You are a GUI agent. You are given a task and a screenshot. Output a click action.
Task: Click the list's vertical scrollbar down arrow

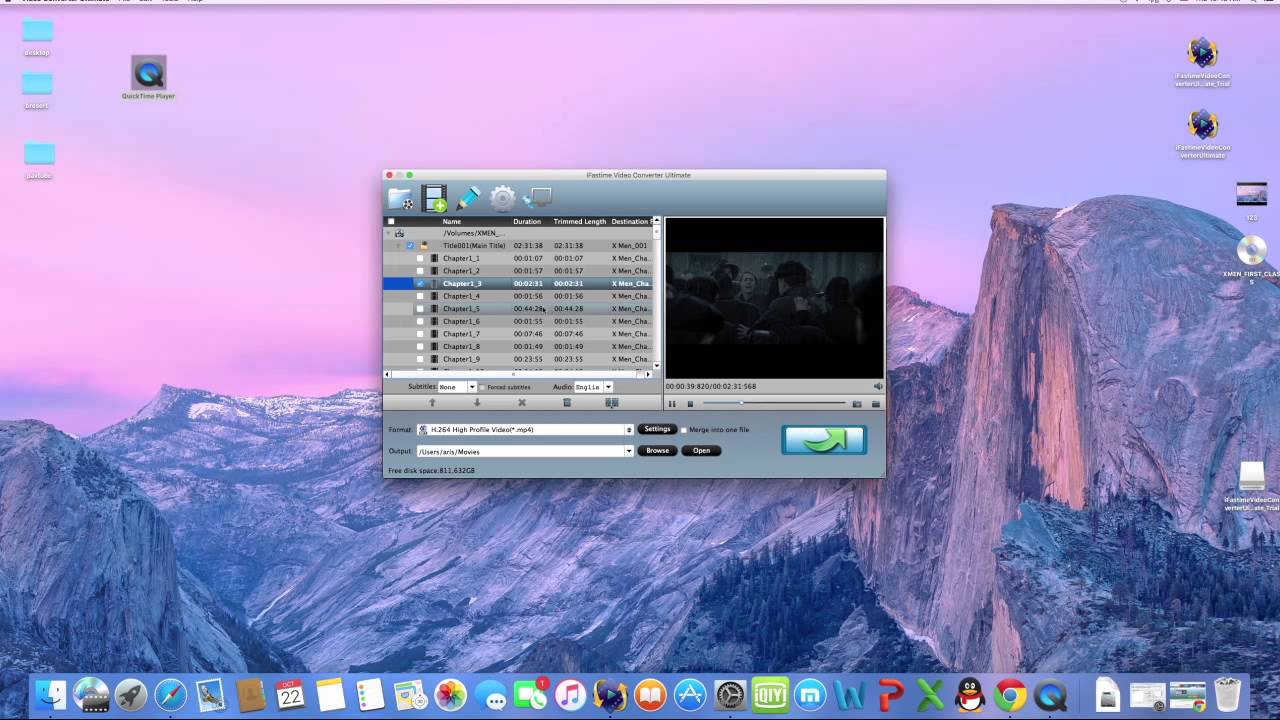pos(657,366)
